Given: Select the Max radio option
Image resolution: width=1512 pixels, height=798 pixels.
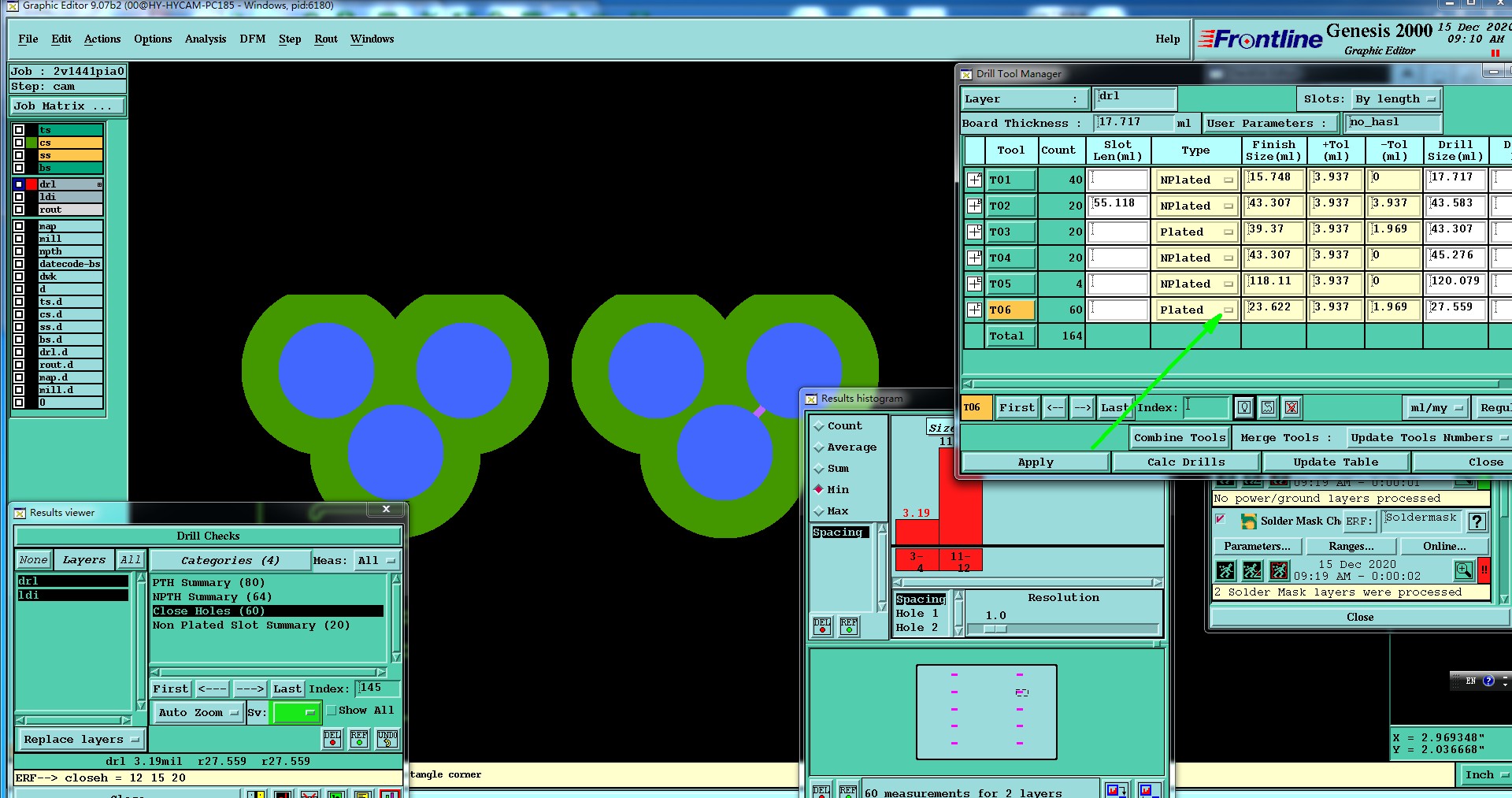Looking at the screenshot, I should (x=819, y=511).
